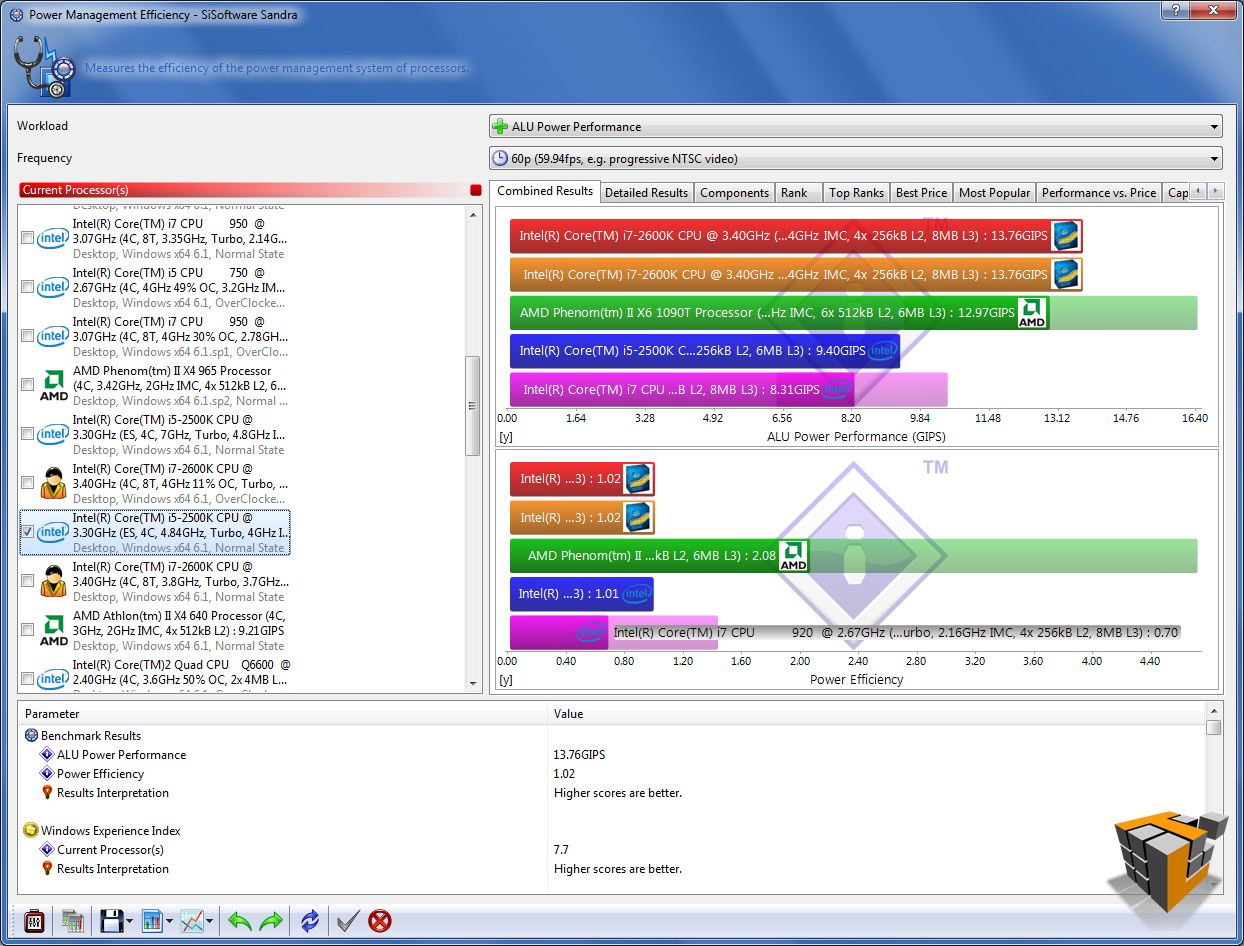Click user avatar icon for i7-2600K 3.8GHz Turbo
This screenshot has height=946, width=1244.
(53, 581)
